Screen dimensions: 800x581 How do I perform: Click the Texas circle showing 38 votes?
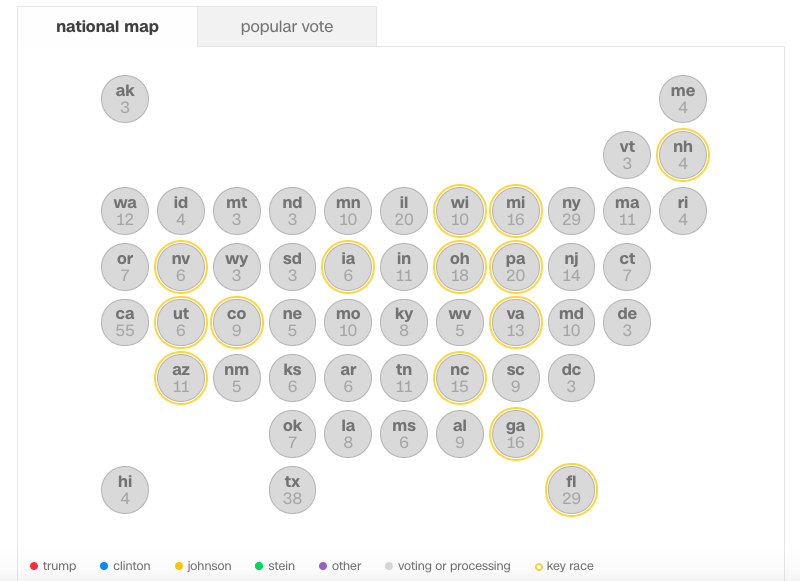(292, 490)
